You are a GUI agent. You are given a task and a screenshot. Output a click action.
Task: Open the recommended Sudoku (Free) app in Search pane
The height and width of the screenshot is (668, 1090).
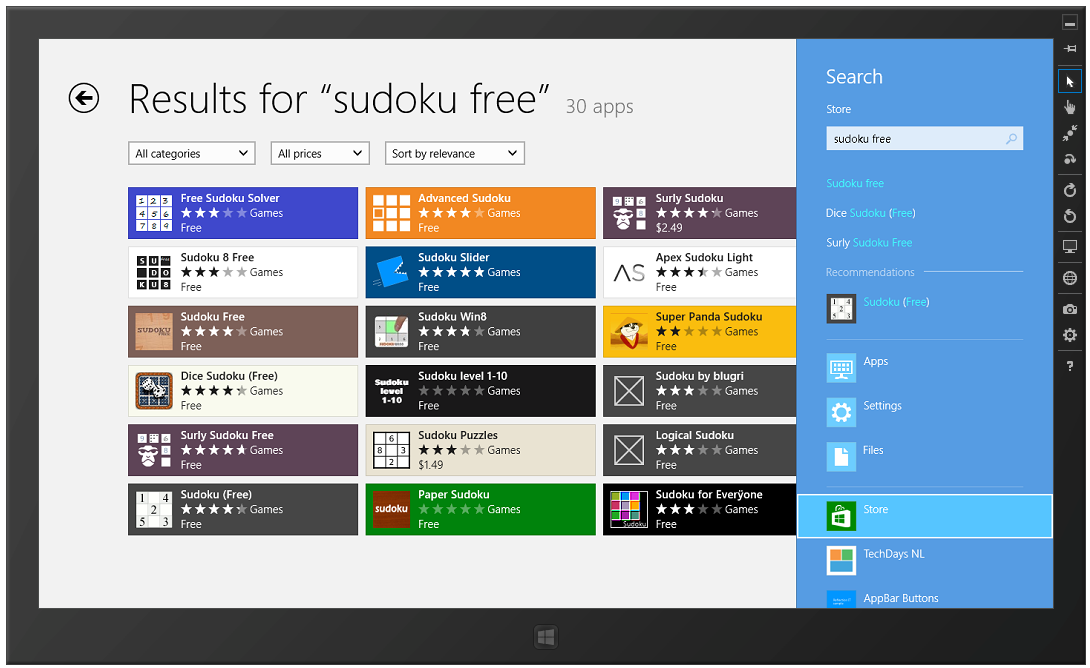[x=879, y=309]
